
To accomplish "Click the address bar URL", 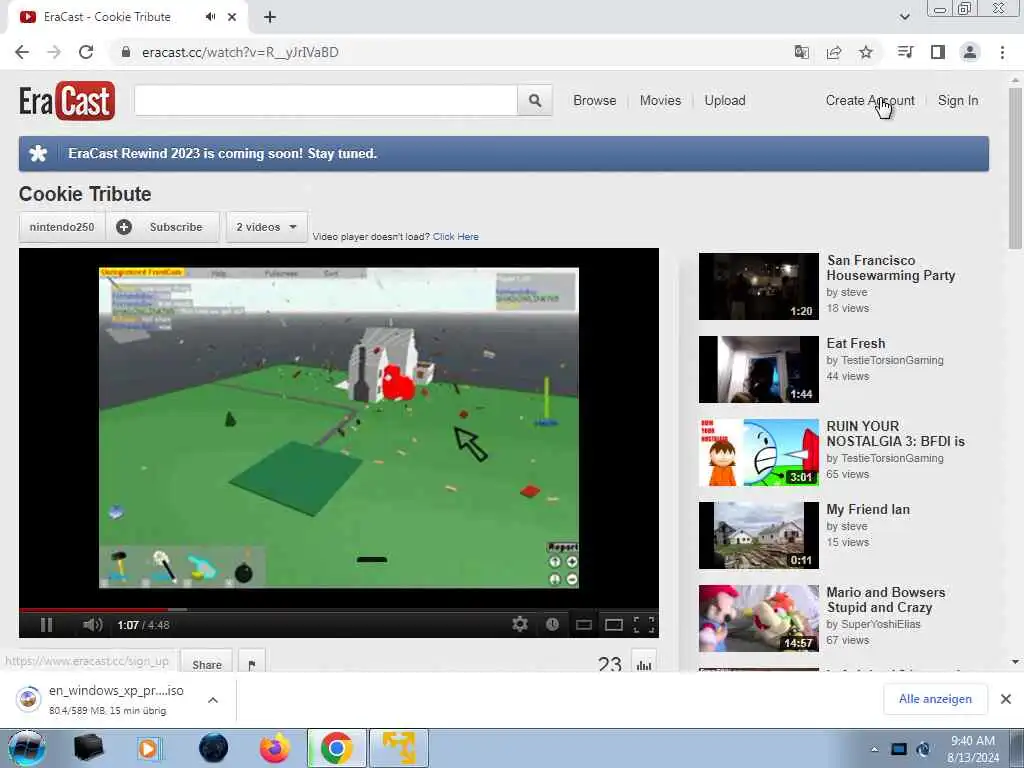I will (240, 52).
